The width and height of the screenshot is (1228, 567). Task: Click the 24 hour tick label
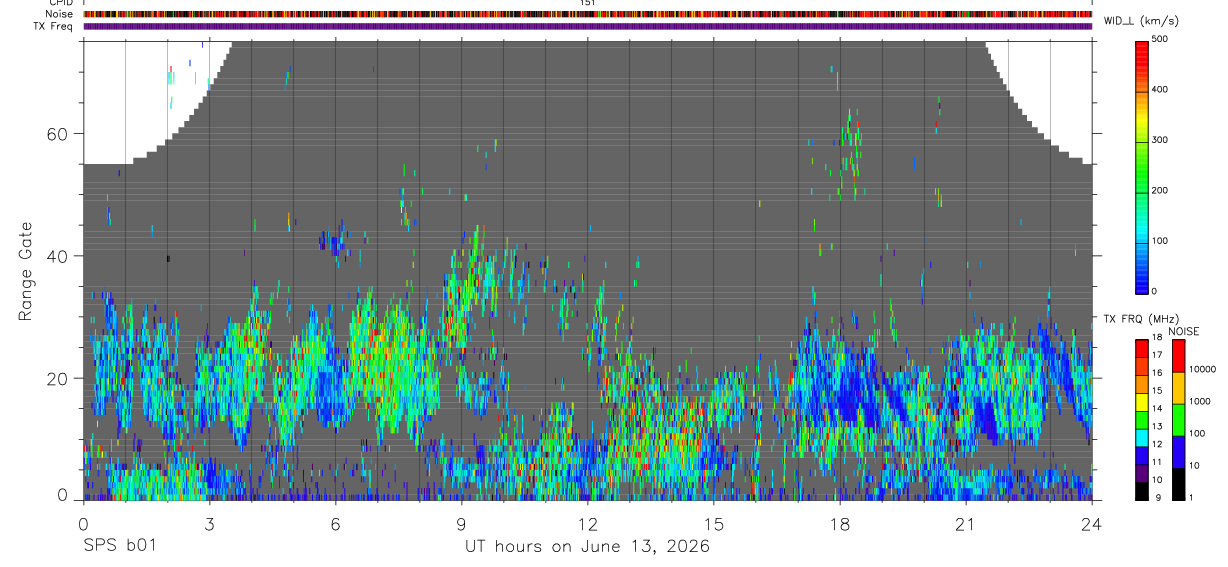click(x=1092, y=524)
